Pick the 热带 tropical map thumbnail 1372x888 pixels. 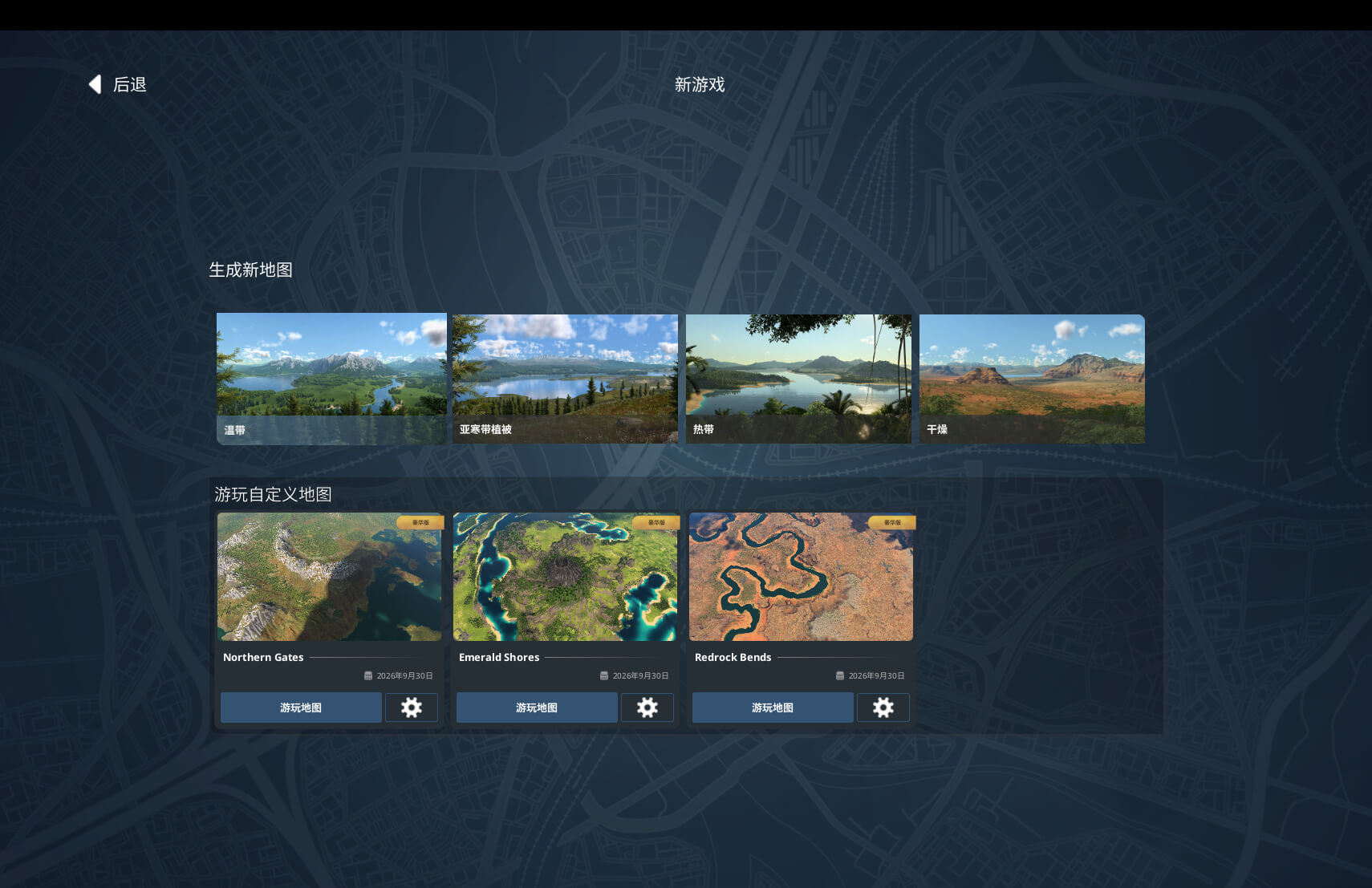tap(798, 379)
